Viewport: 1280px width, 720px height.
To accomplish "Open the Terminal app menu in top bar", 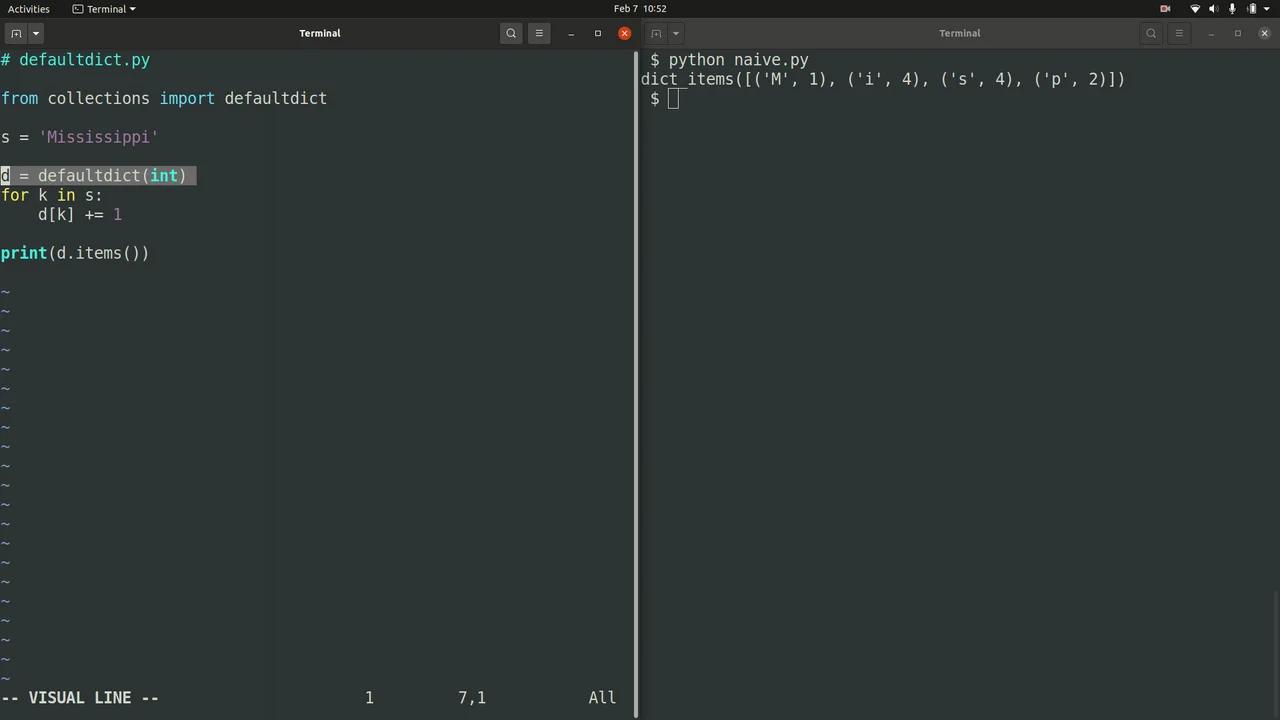I will tap(105, 9).
